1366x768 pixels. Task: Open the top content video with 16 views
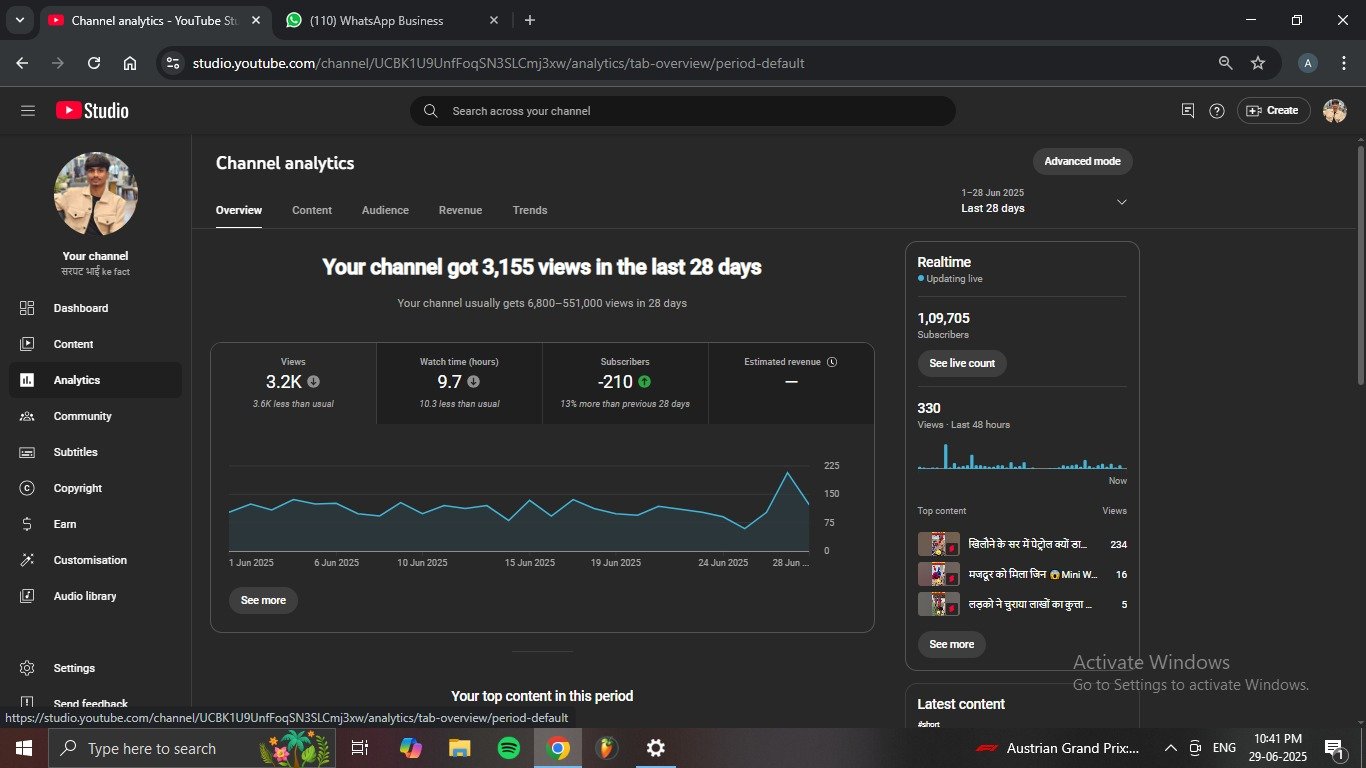[1022, 574]
